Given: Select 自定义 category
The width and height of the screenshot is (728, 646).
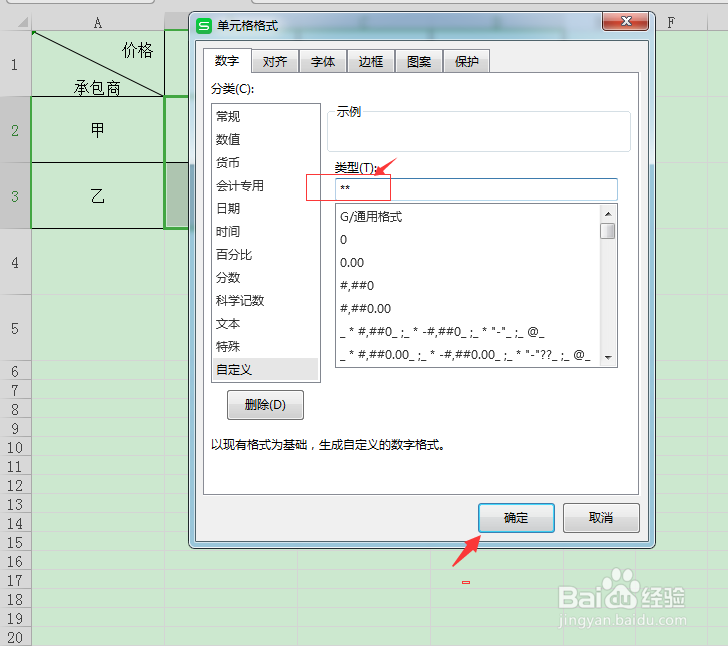Looking at the screenshot, I should (266, 369).
